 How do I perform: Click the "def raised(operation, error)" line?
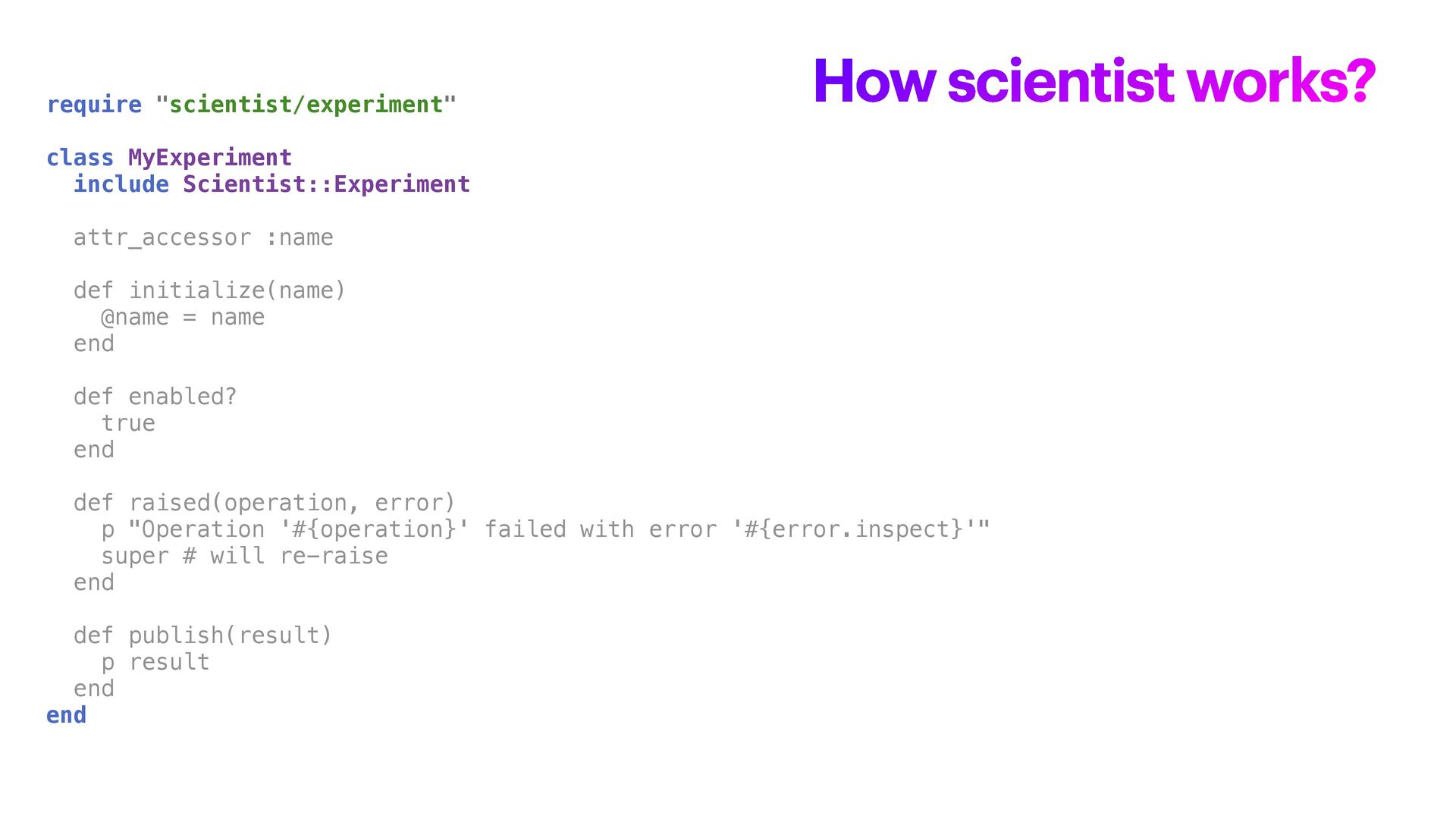point(264,503)
